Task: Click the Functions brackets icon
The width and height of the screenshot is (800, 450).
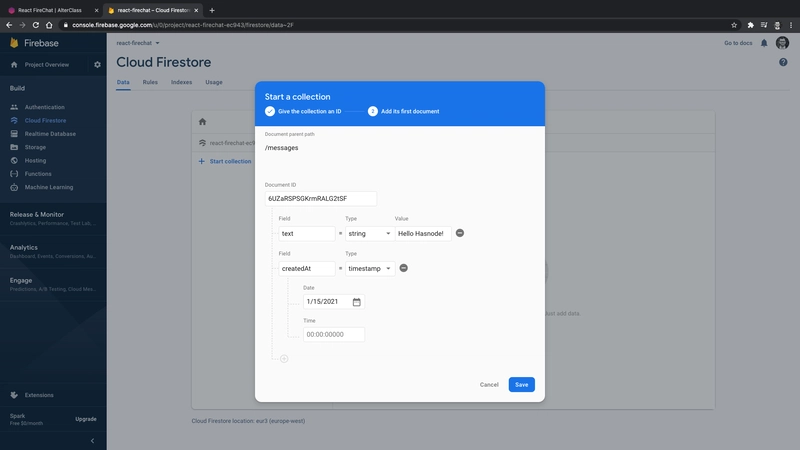Action: 14,173
